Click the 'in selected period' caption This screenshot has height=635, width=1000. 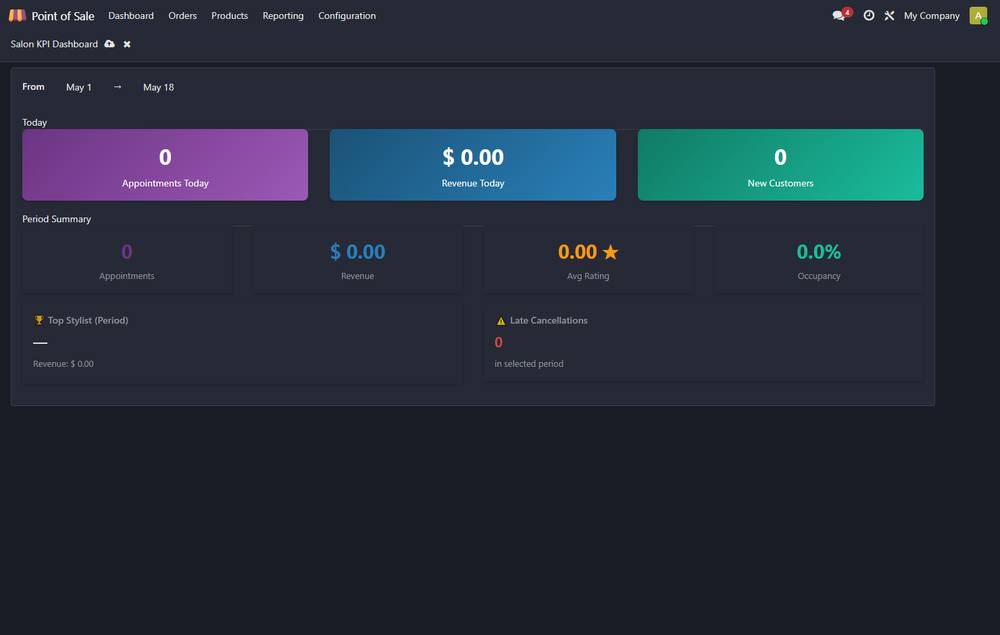coord(529,364)
